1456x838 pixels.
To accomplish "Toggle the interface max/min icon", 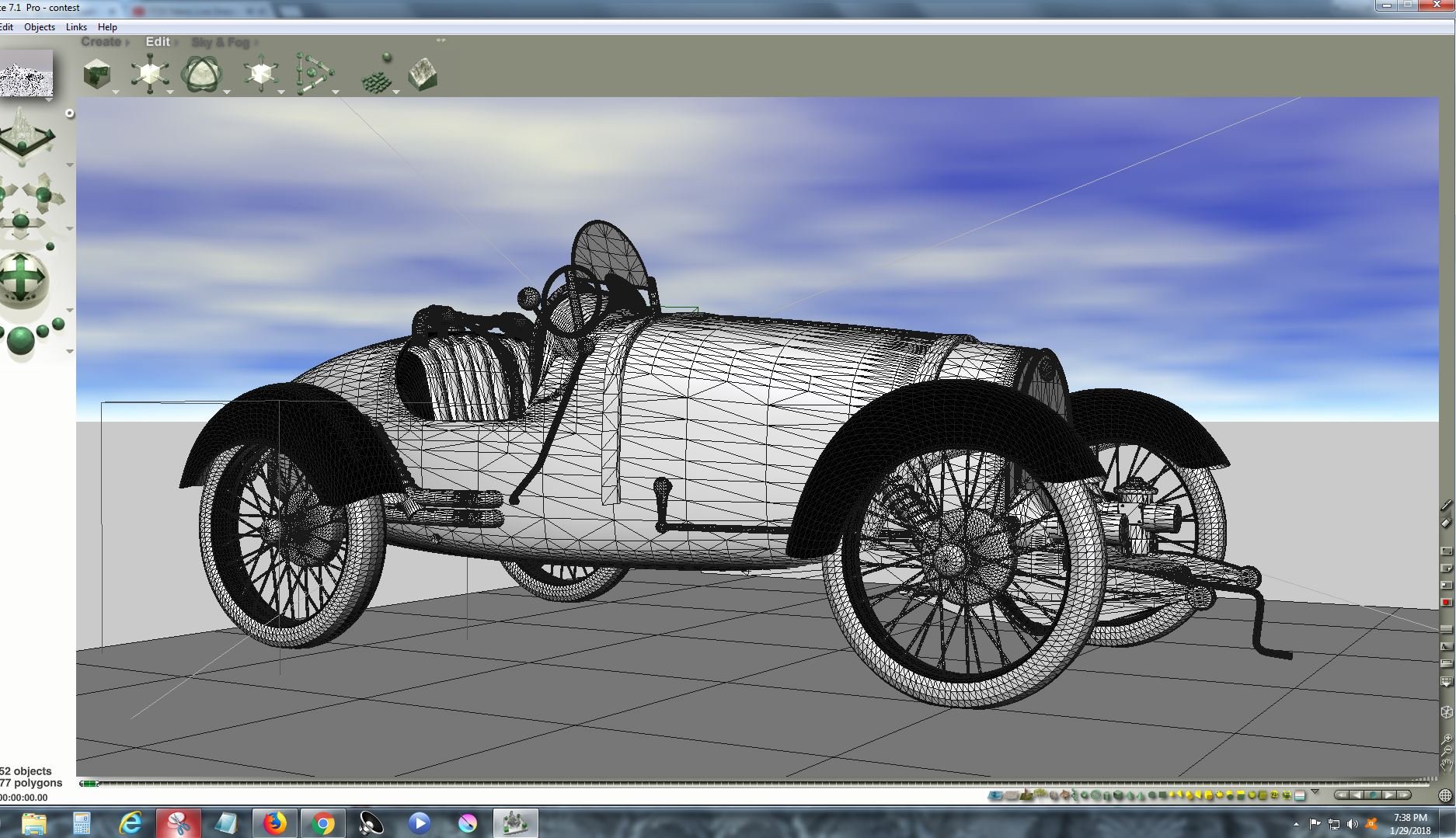I will click(x=1446, y=551).
